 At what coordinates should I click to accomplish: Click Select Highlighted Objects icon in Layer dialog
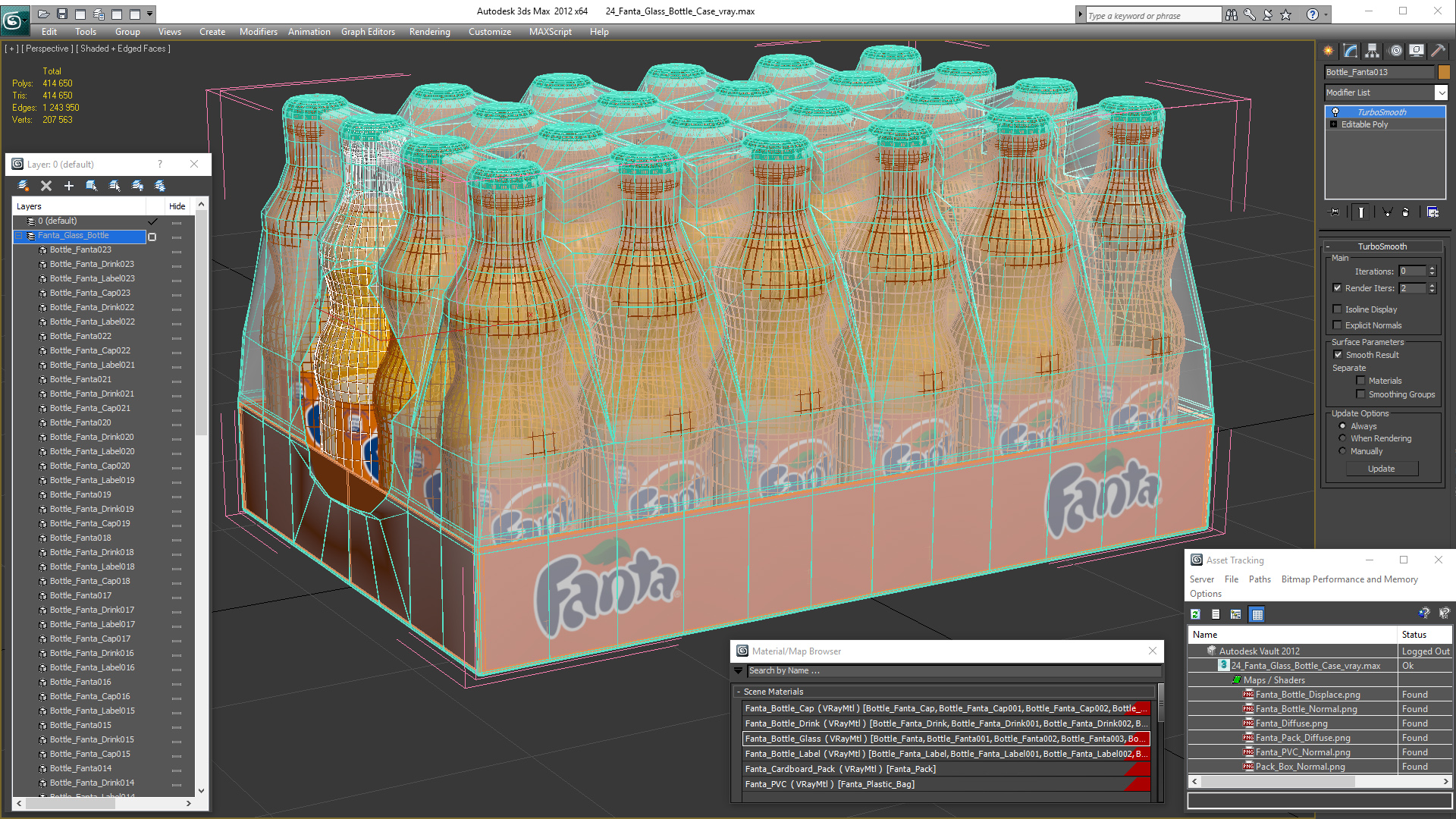pyautogui.click(x=92, y=186)
